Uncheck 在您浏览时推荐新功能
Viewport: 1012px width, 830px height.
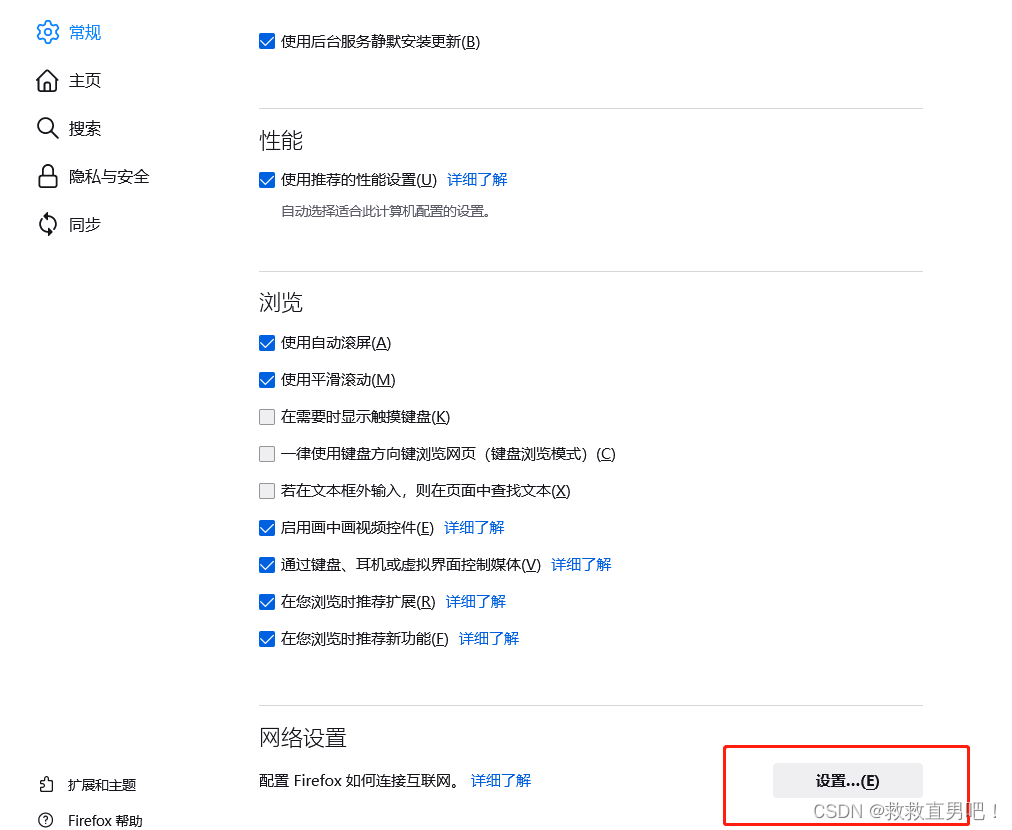click(267, 638)
